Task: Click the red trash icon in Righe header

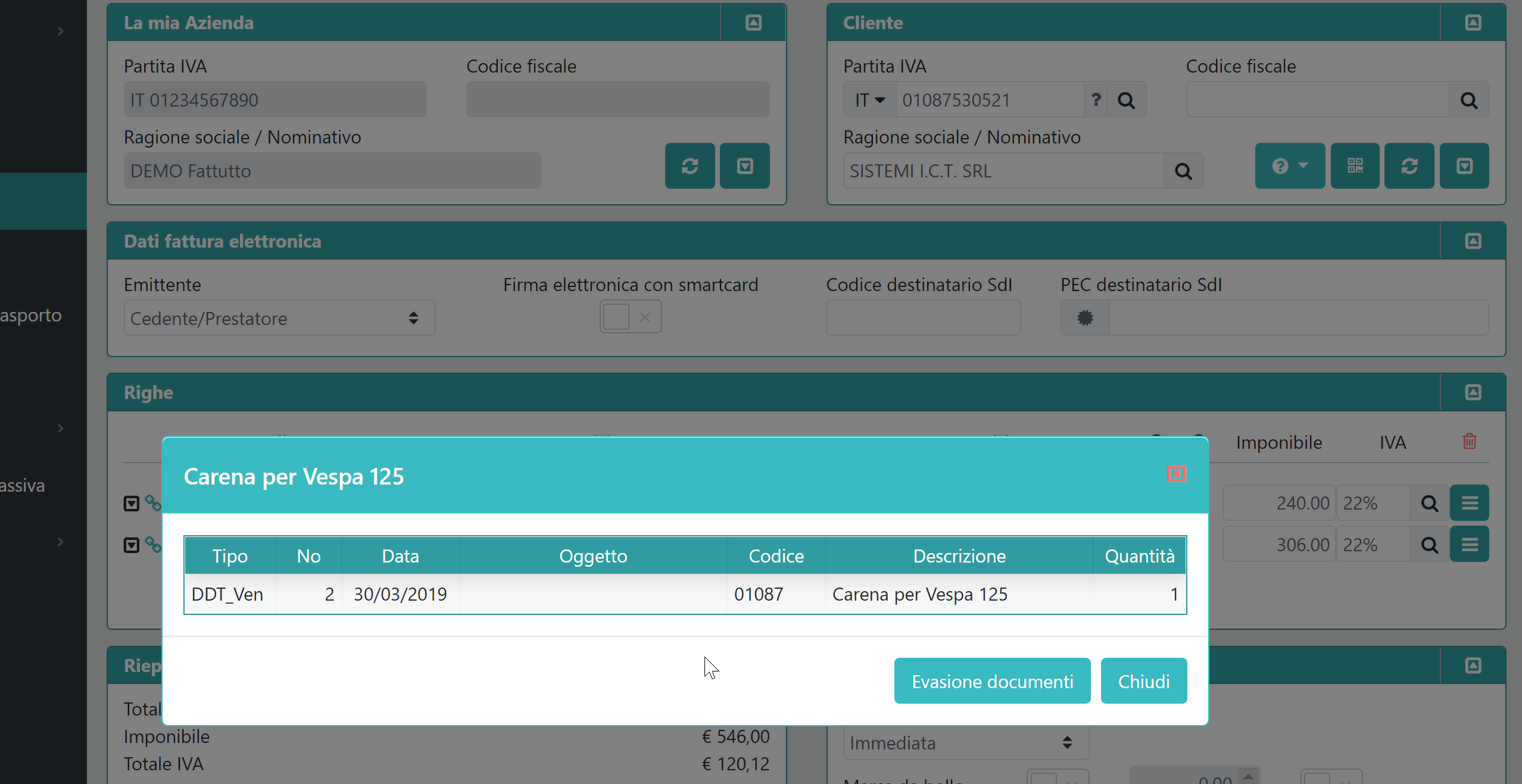Action: pyautogui.click(x=1469, y=441)
